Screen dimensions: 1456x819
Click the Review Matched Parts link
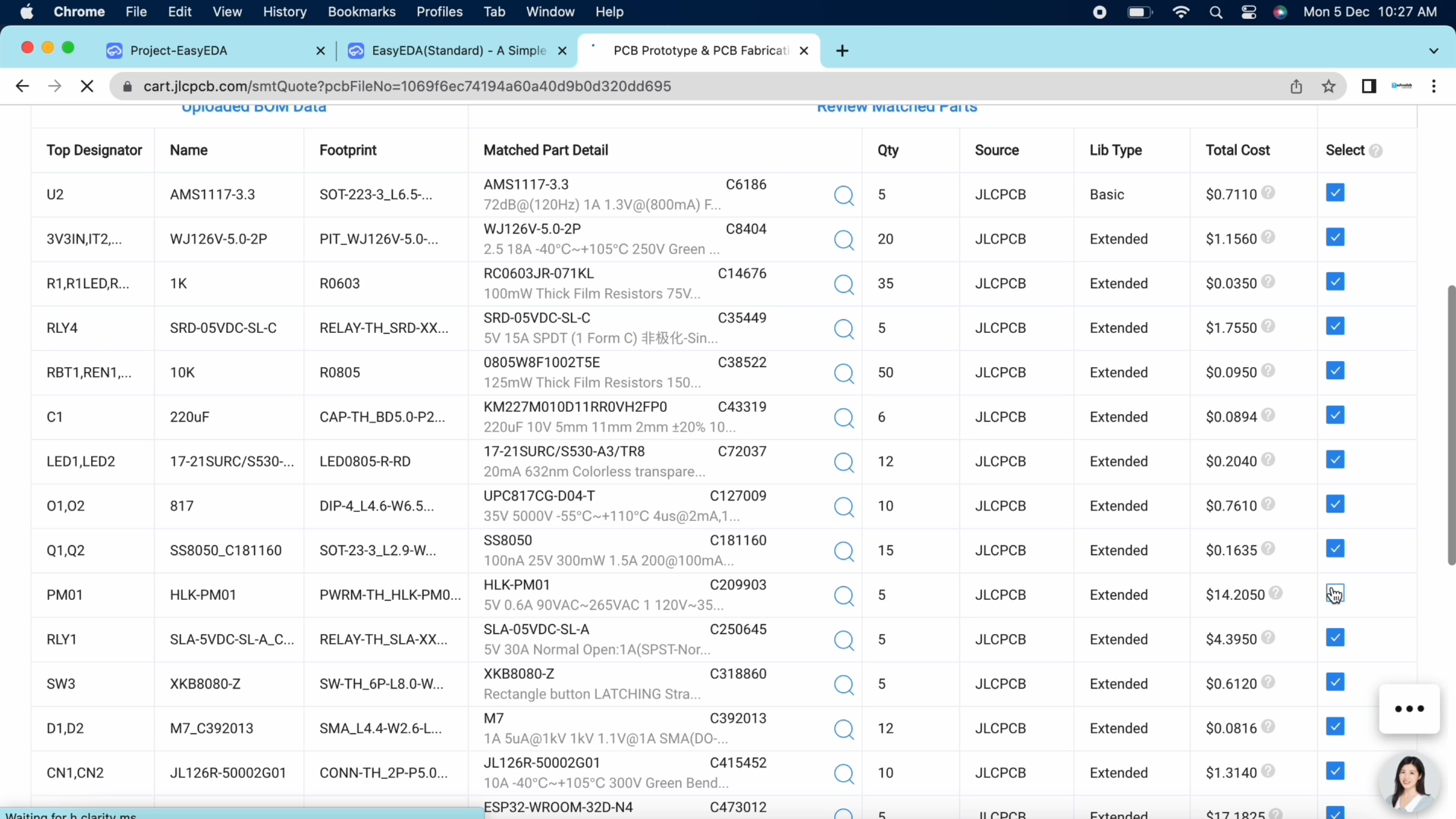click(x=896, y=108)
